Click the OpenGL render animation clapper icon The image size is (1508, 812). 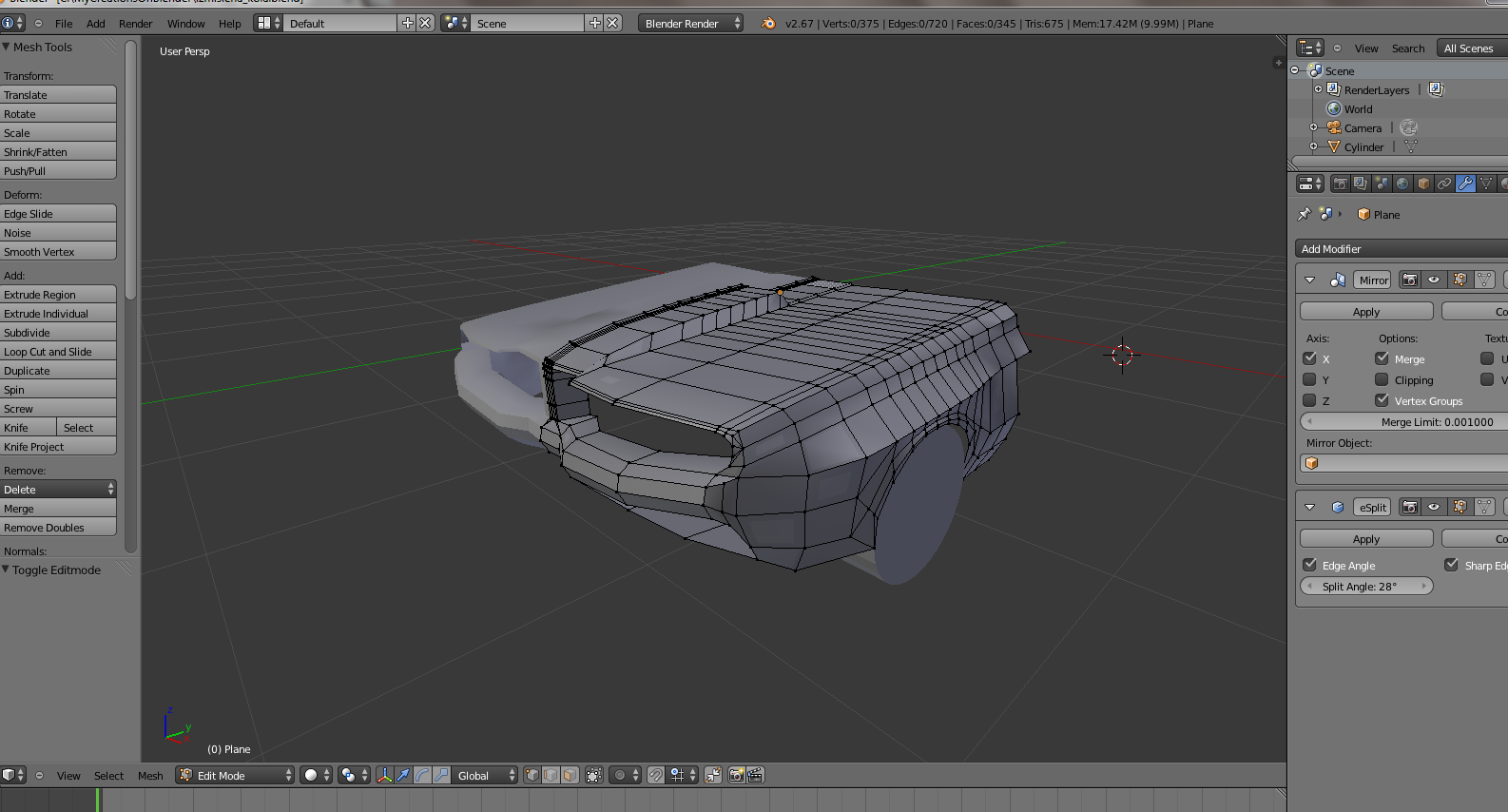(756, 775)
